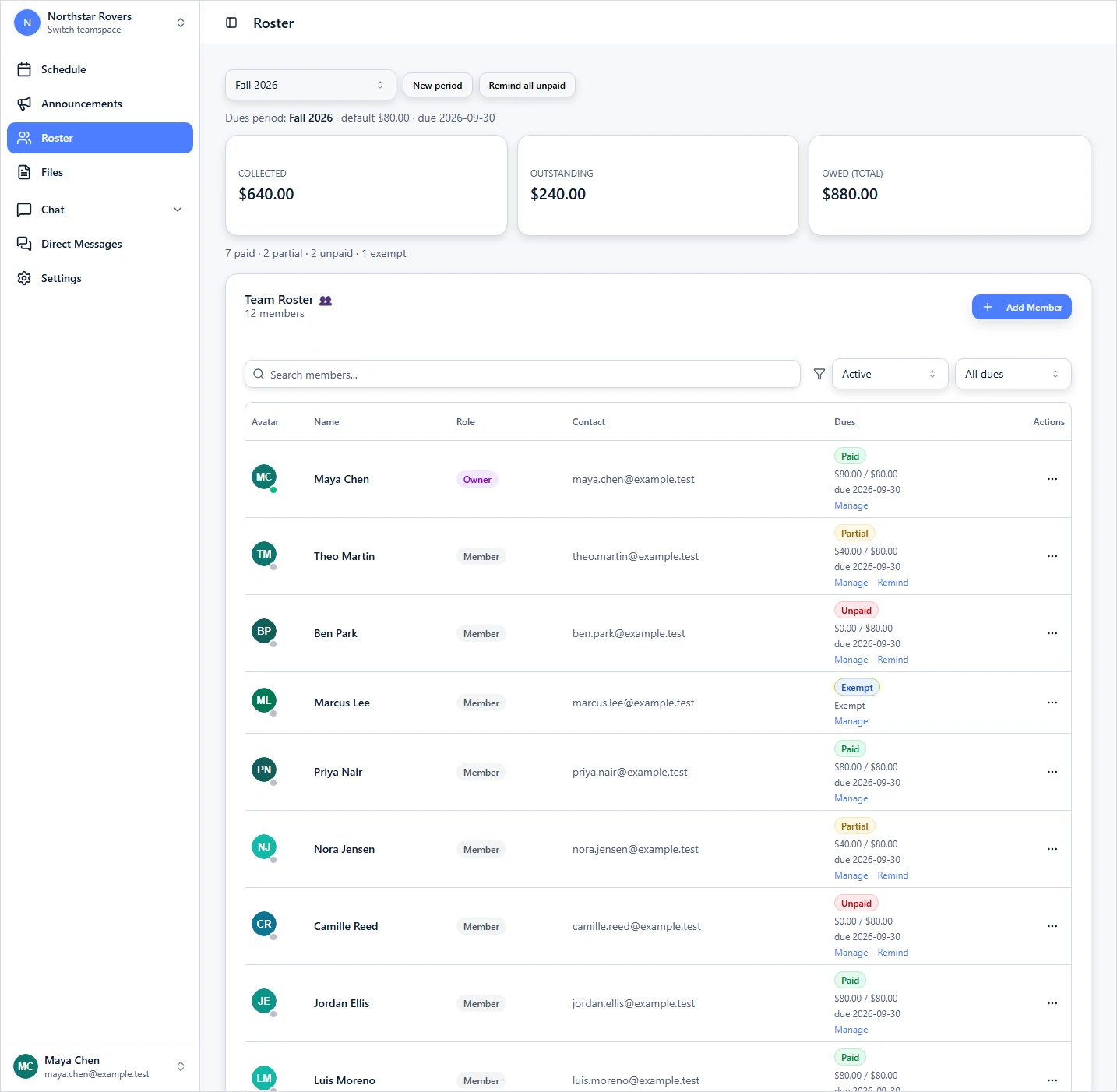Viewport: 1117px width, 1092px height.
Task: Click the Team Roster people icon
Action: pyautogui.click(x=326, y=301)
